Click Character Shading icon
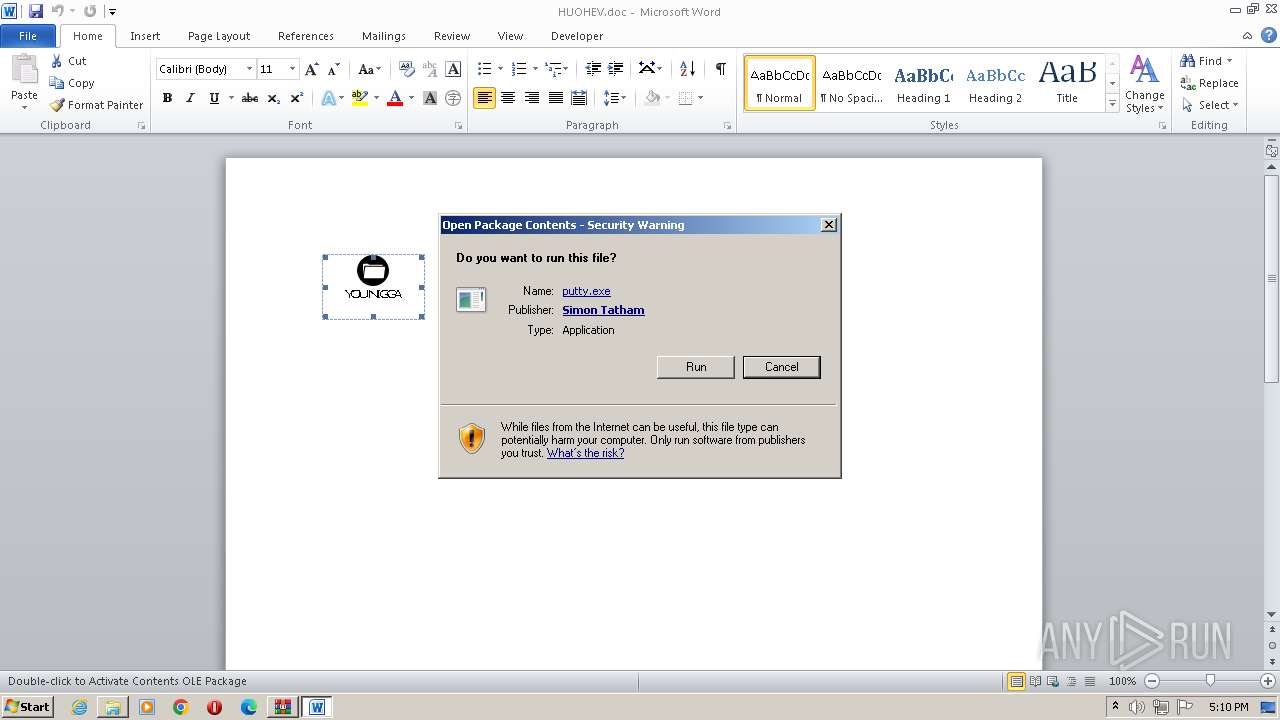This screenshot has width=1280, height=720. tap(430, 98)
